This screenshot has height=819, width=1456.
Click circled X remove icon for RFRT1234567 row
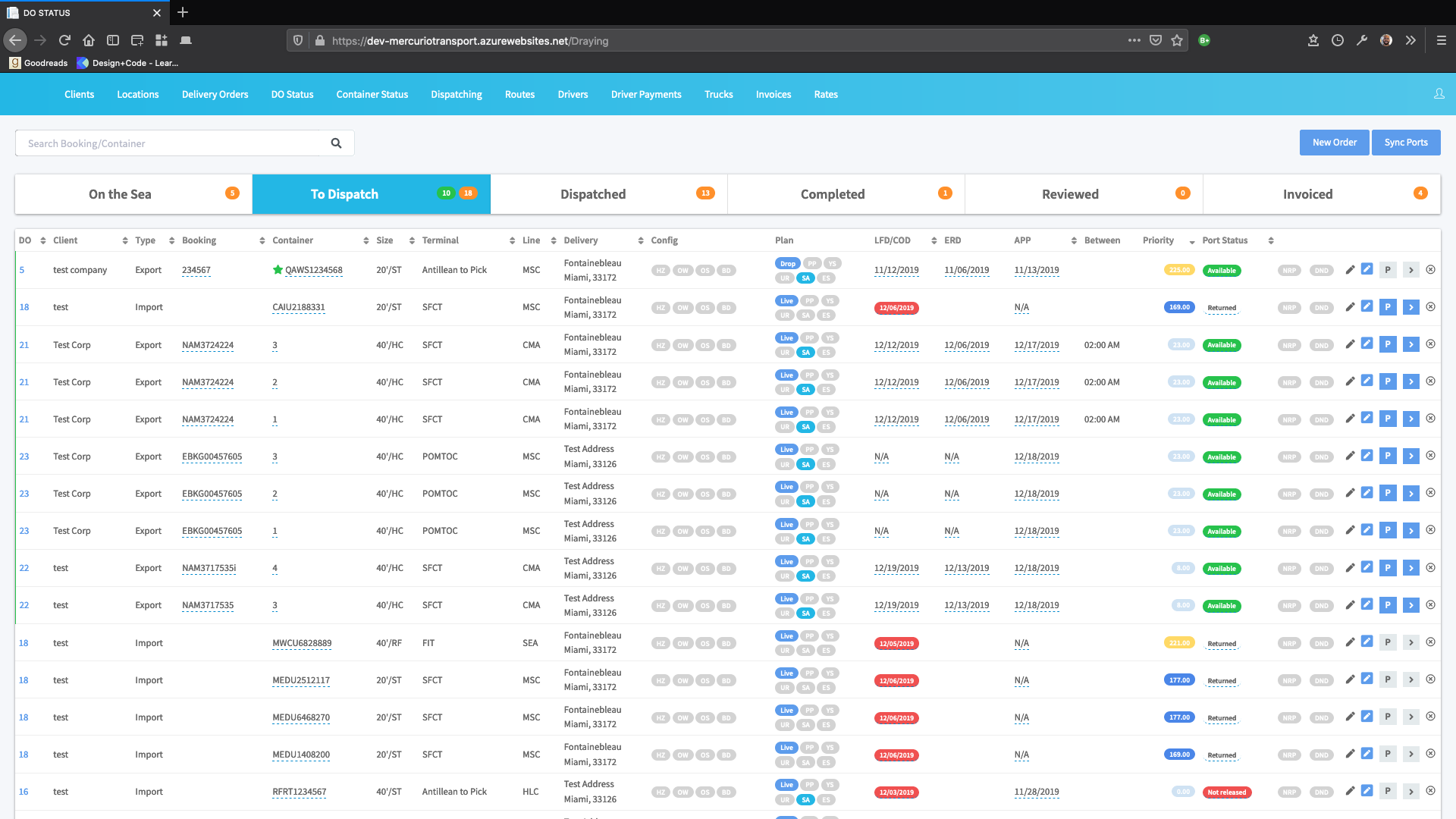(x=1430, y=791)
